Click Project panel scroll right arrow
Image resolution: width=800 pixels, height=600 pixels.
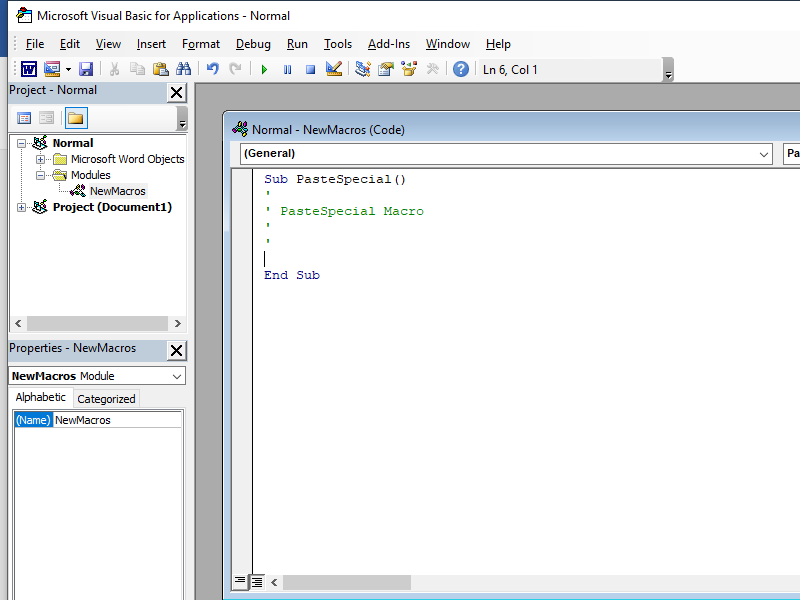click(178, 323)
